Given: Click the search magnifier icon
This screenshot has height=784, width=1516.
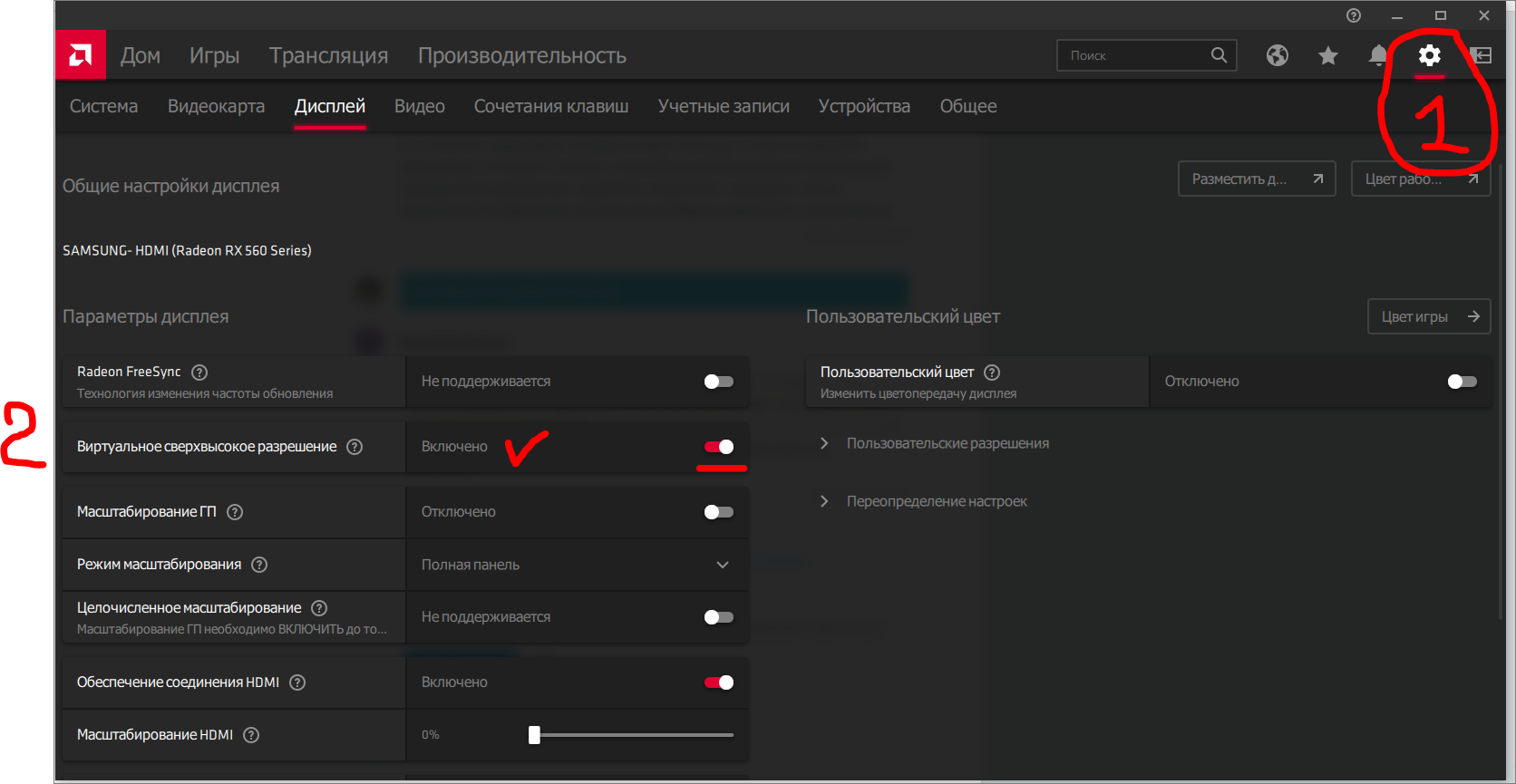Looking at the screenshot, I should 1219,55.
